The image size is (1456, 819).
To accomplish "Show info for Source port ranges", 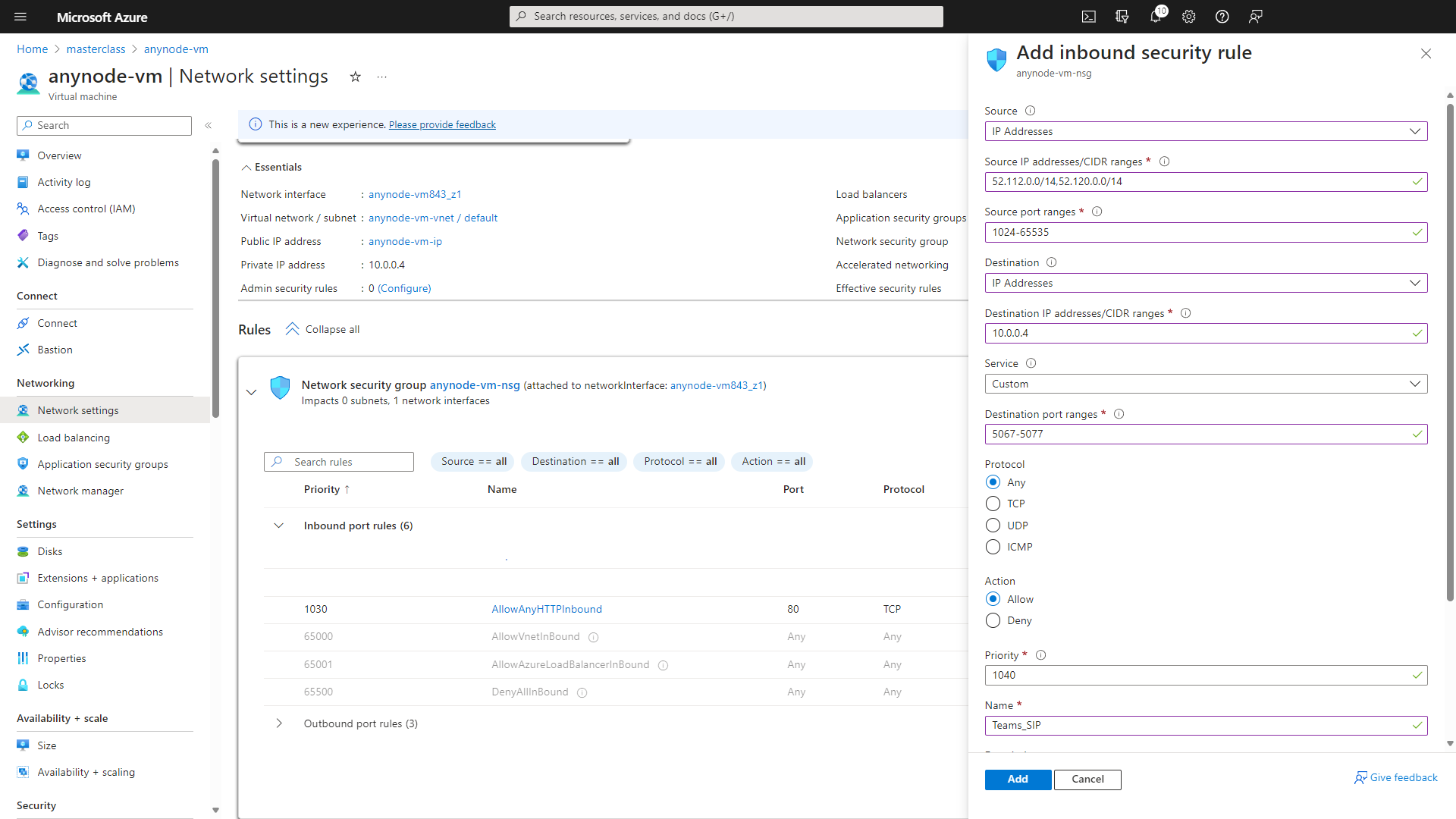I will [1097, 212].
